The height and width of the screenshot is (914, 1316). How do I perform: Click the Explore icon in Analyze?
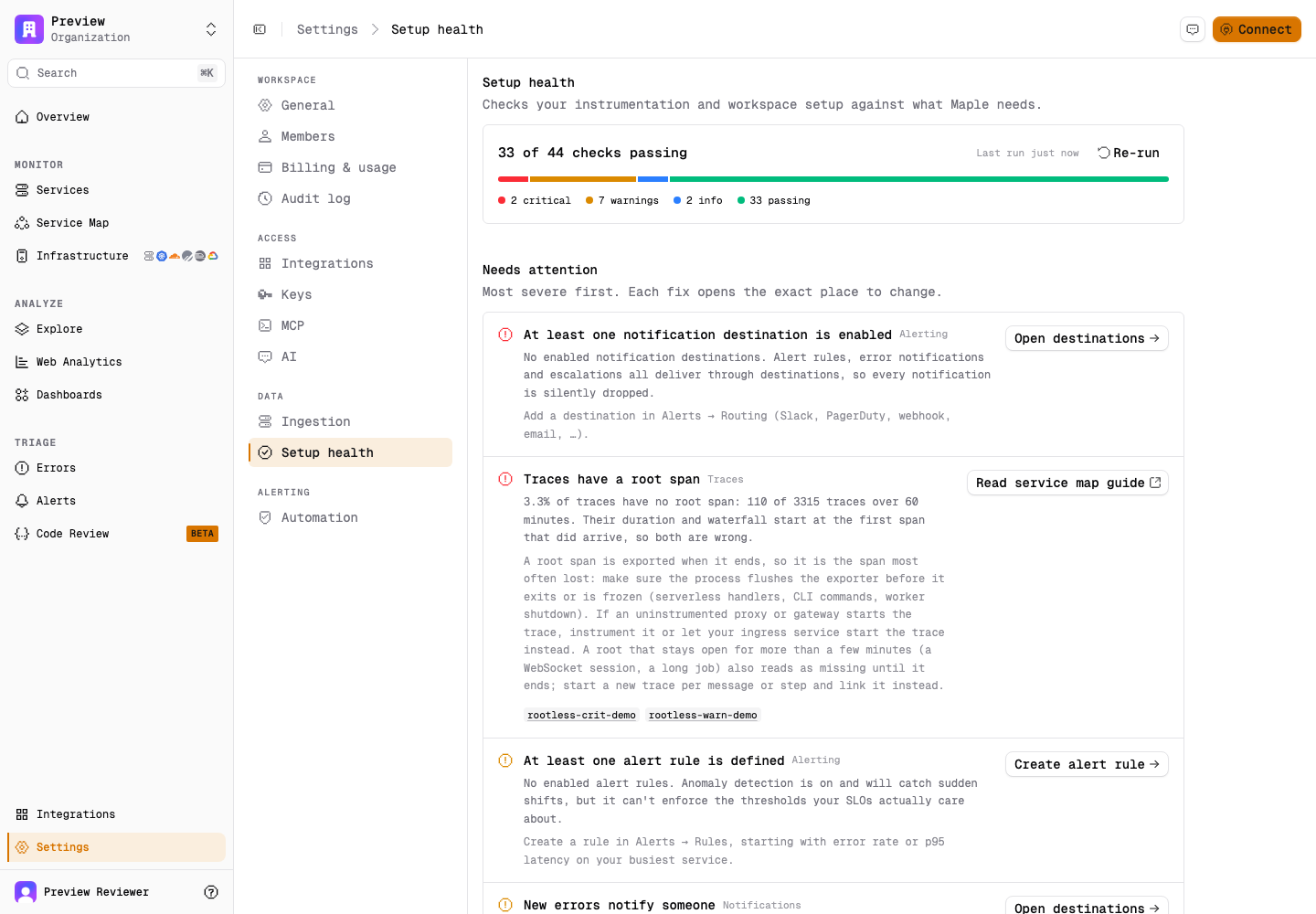22,329
